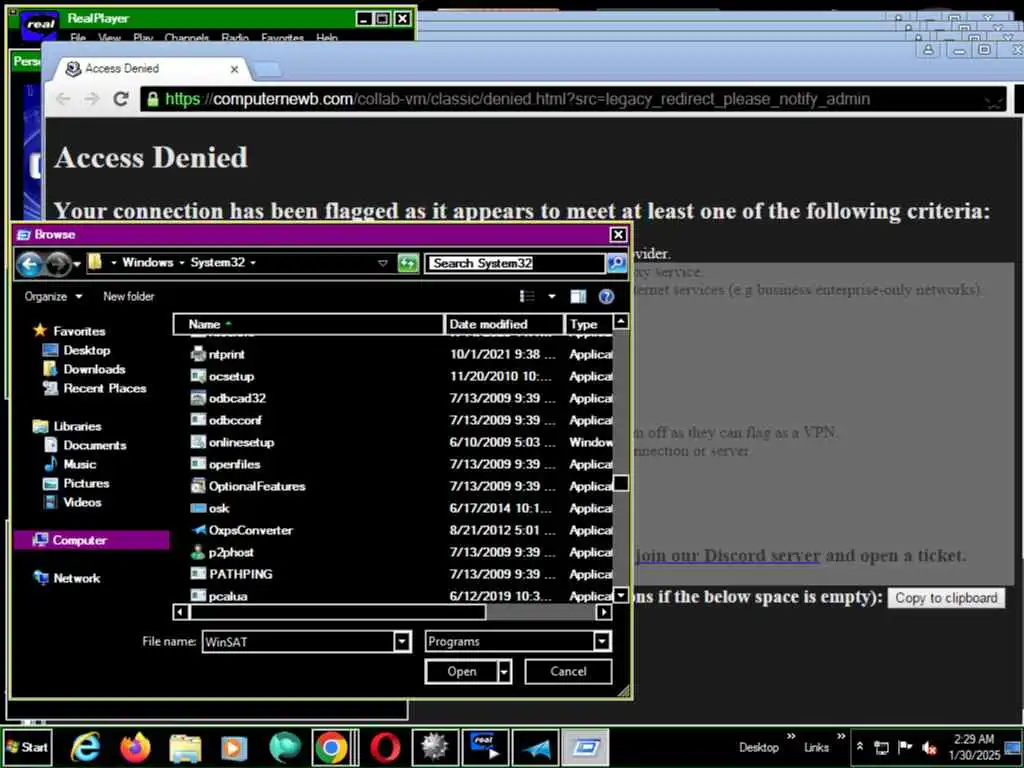Viewport: 1024px width, 768px height.
Task: Select Computer in the navigation pane
Action: pos(91,541)
